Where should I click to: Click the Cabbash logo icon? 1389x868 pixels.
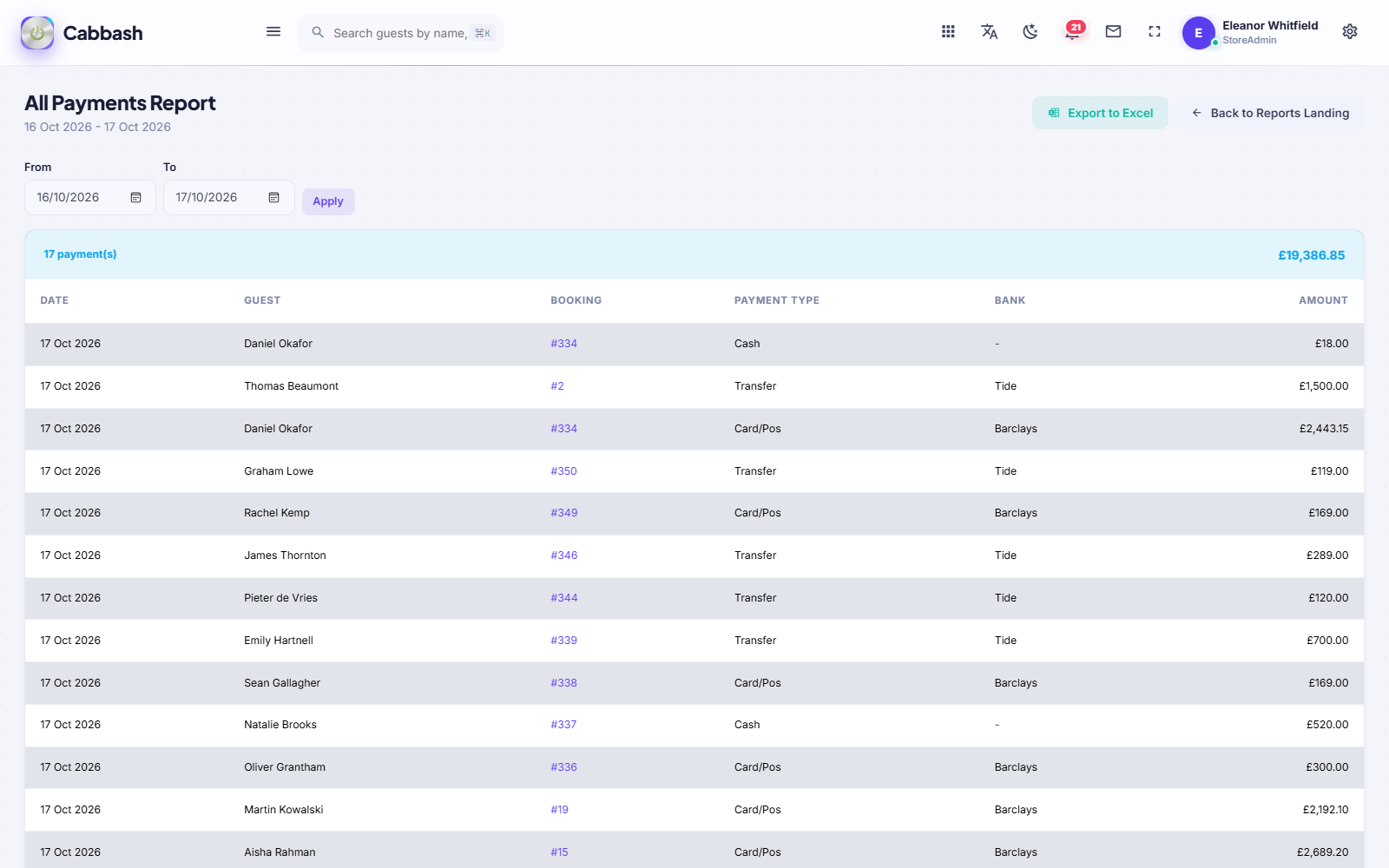[37, 33]
